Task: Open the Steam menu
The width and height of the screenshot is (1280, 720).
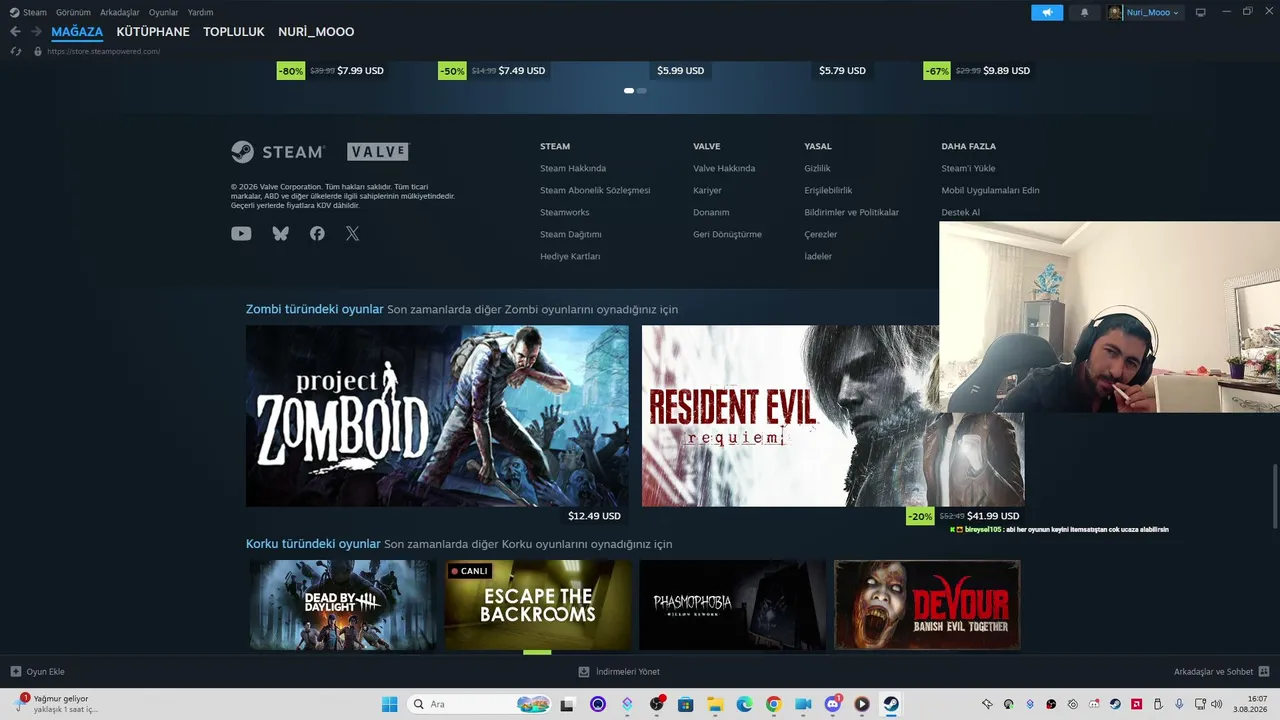Action: pyautogui.click(x=29, y=12)
